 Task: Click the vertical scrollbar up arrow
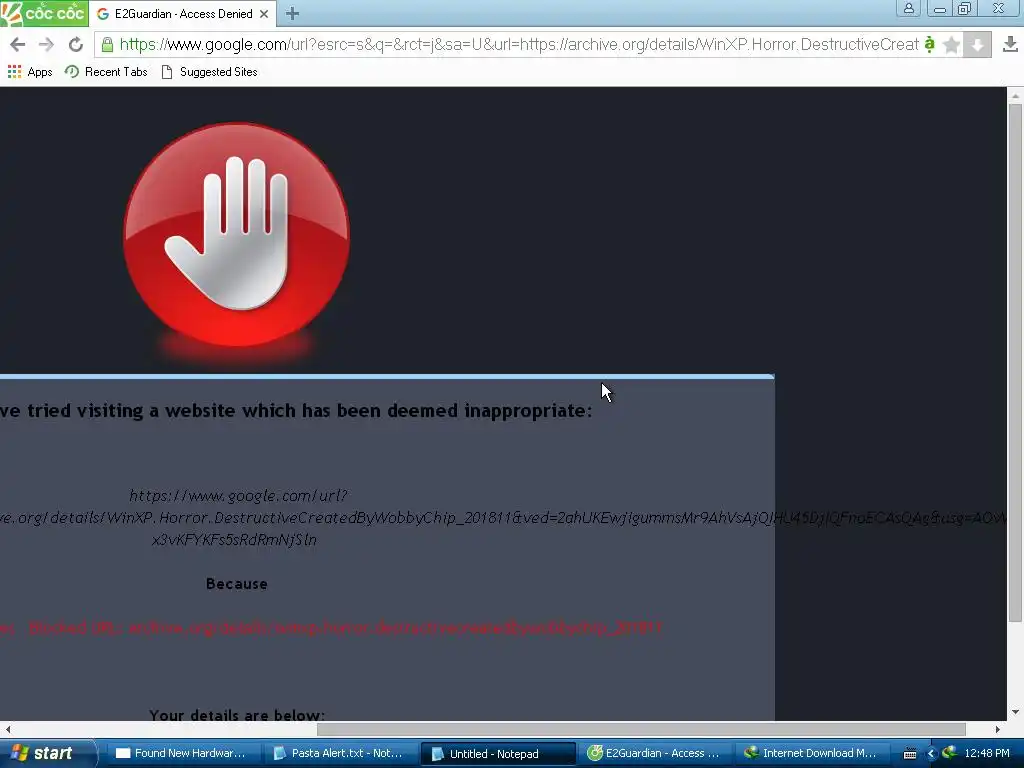point(1015,95)
